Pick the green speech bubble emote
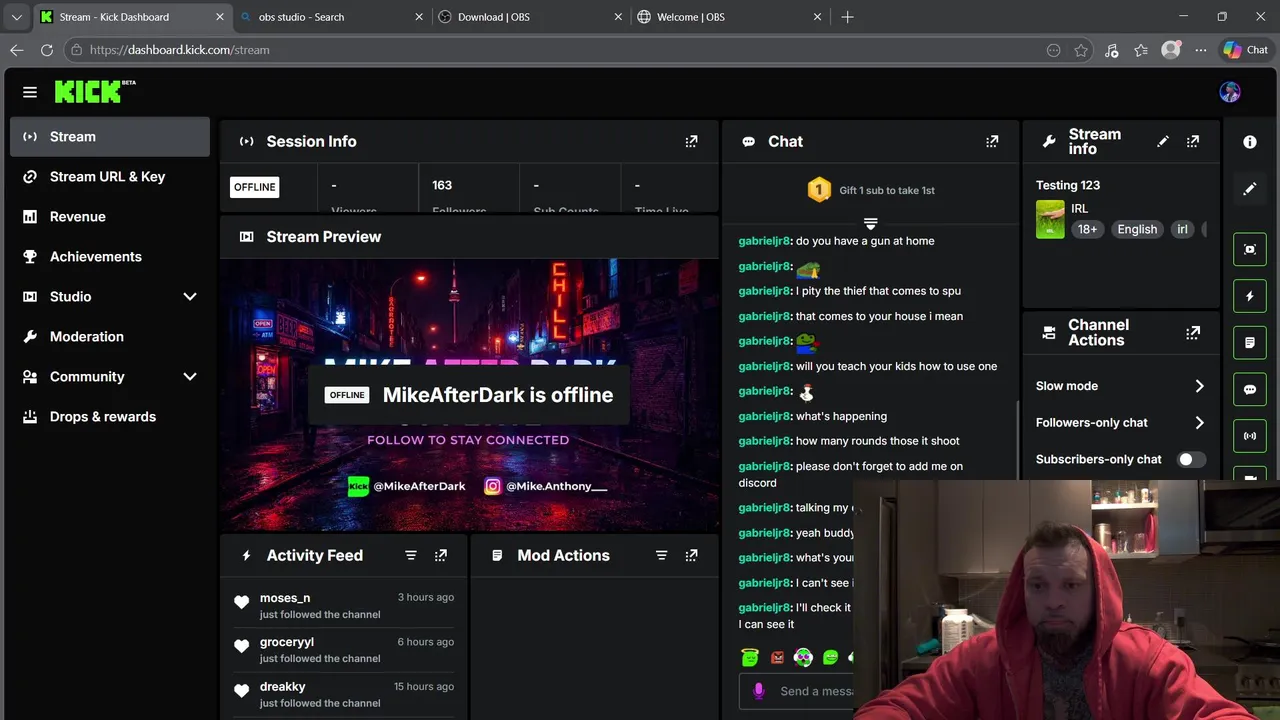The height and width of the screenshot is (720, 1280). [830, 657]
